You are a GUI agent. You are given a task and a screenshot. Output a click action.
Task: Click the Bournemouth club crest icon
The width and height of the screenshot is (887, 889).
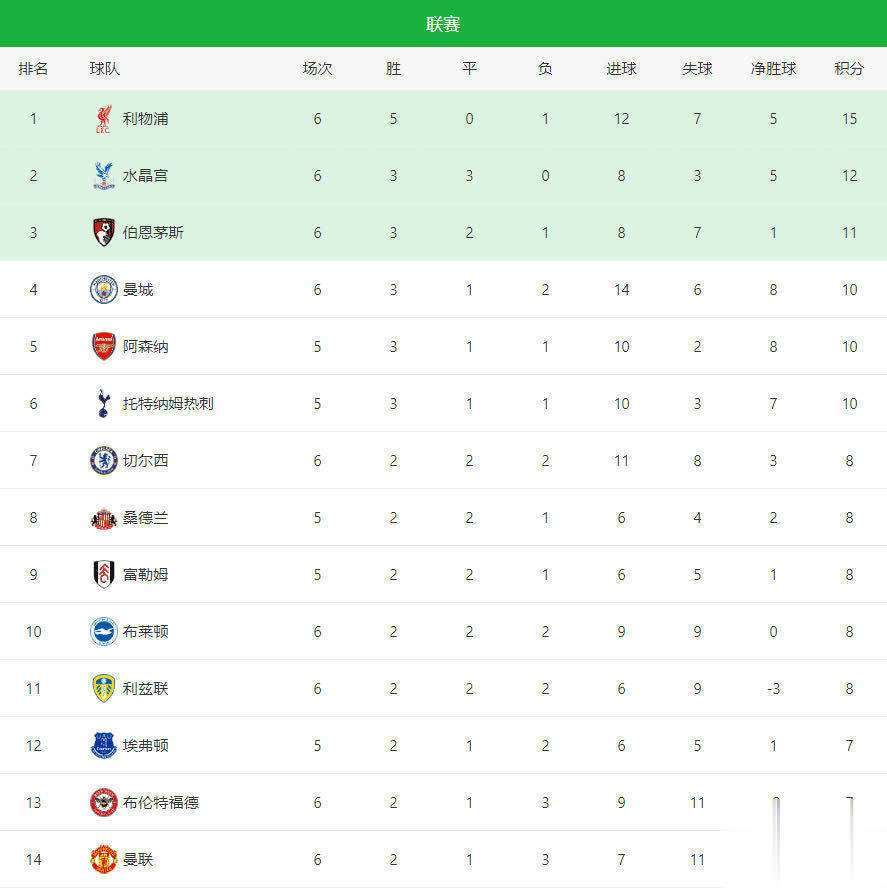tap(103, 233)
